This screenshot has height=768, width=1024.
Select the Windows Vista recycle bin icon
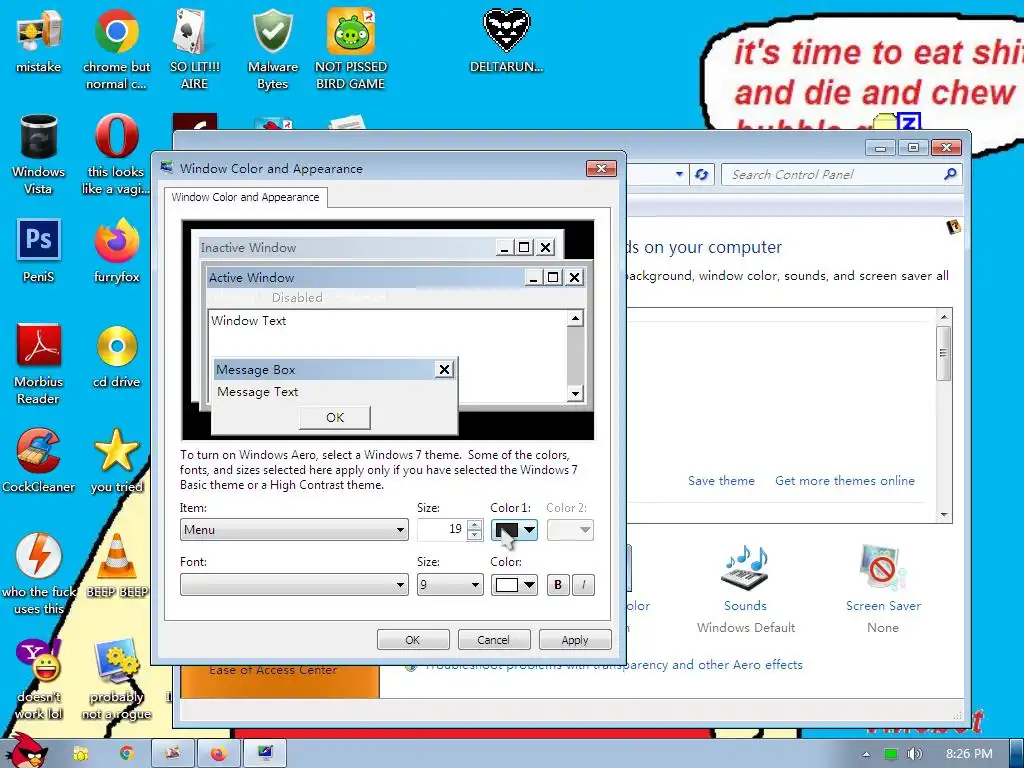(x=39, y=154)
